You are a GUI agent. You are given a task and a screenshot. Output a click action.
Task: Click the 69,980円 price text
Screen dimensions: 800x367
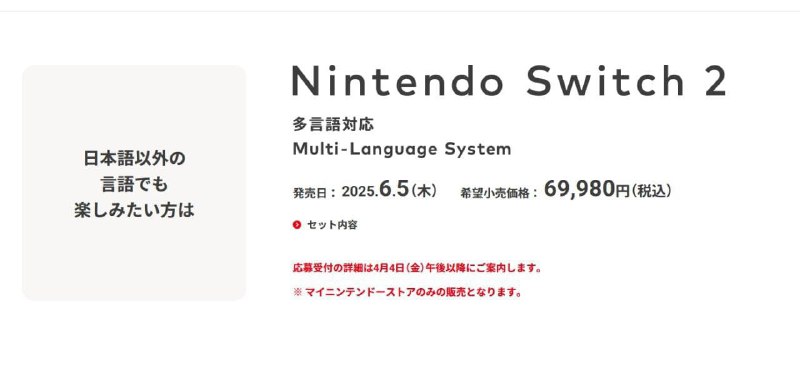pos(587,189)
